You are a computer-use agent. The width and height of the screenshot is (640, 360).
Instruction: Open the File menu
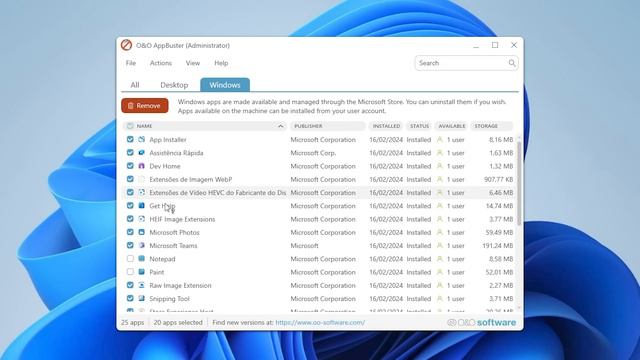pyautogui.click(x=131, y=63)
